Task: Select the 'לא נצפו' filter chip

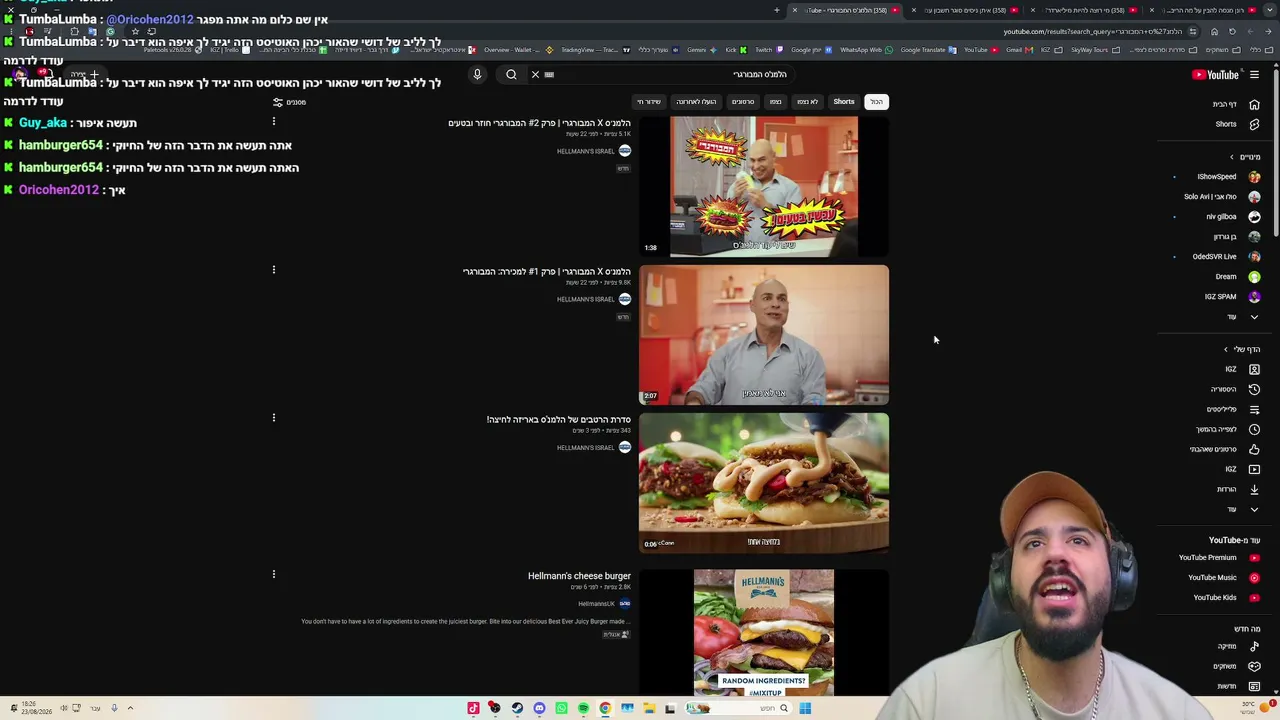Action: click(807, 101)
